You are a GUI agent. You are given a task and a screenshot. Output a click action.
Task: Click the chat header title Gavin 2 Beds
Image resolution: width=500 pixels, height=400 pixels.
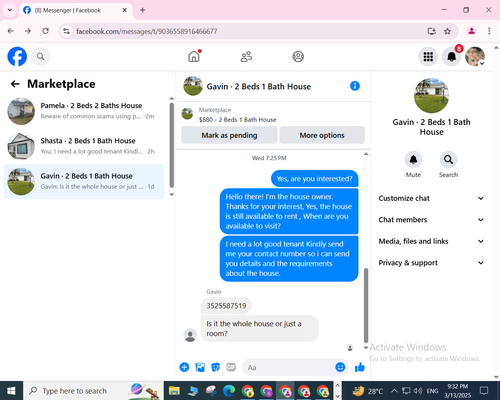259,87
